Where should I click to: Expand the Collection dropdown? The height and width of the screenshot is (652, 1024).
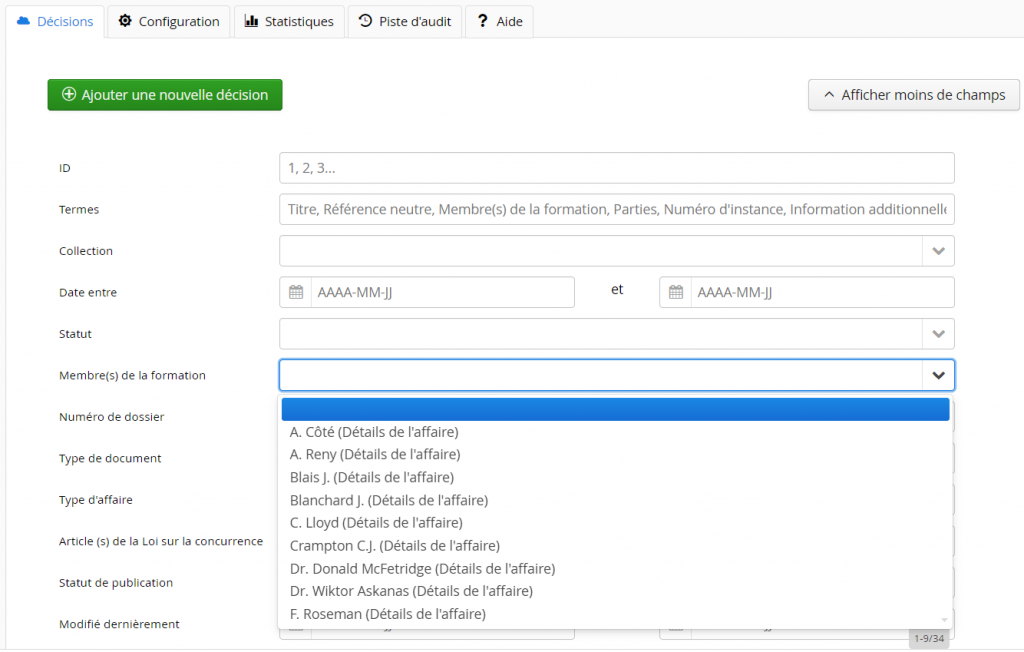coord(938,251)
